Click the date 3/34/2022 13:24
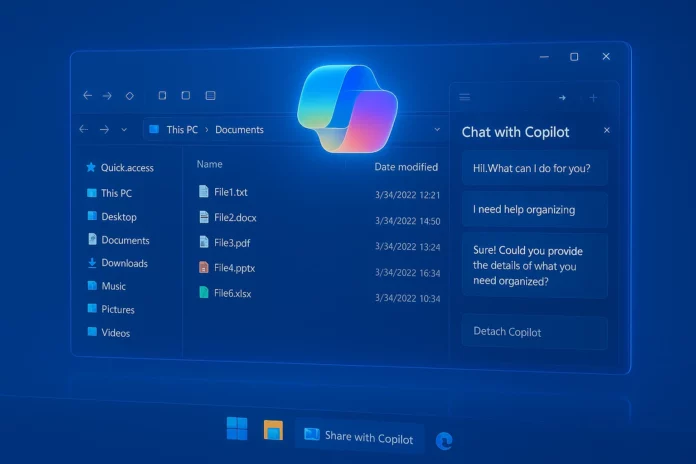This screenshot has height=464, width=696. pyautogui.click(x=407, y=246)
